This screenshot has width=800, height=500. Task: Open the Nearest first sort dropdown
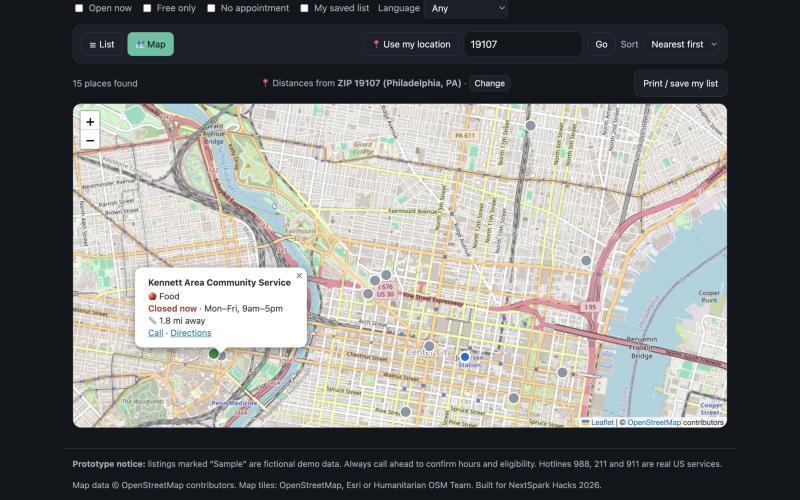click(683, 44)
